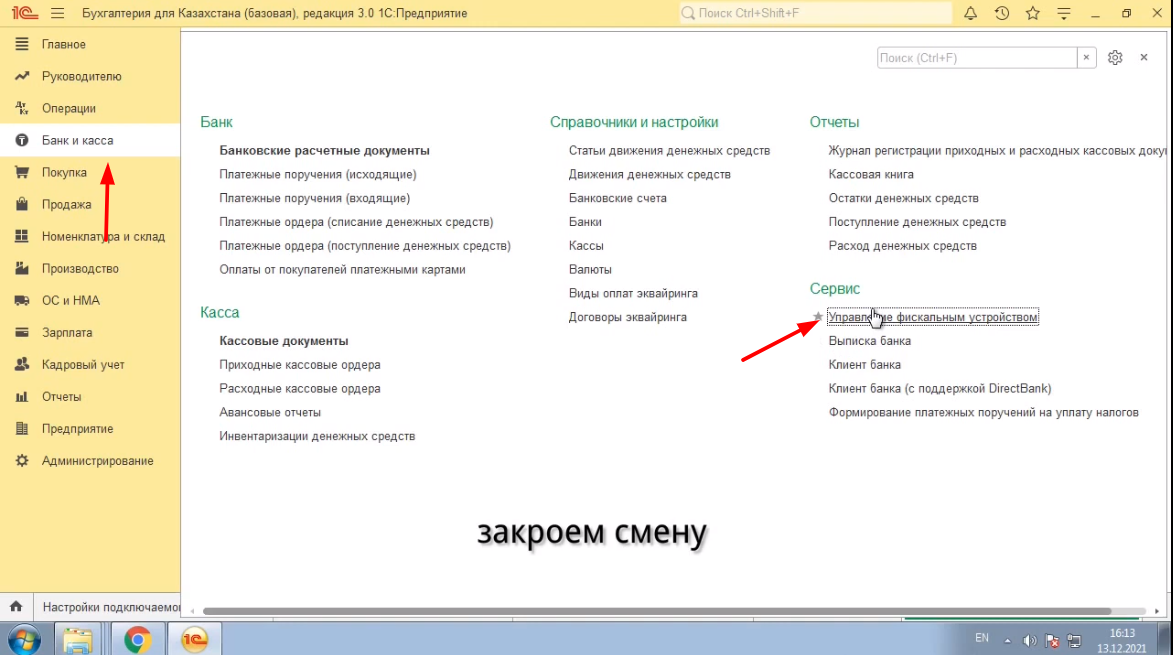The image size is (1173, 655).
Task: Open Статьи движения денежных средств
Action: coord(669,150)
